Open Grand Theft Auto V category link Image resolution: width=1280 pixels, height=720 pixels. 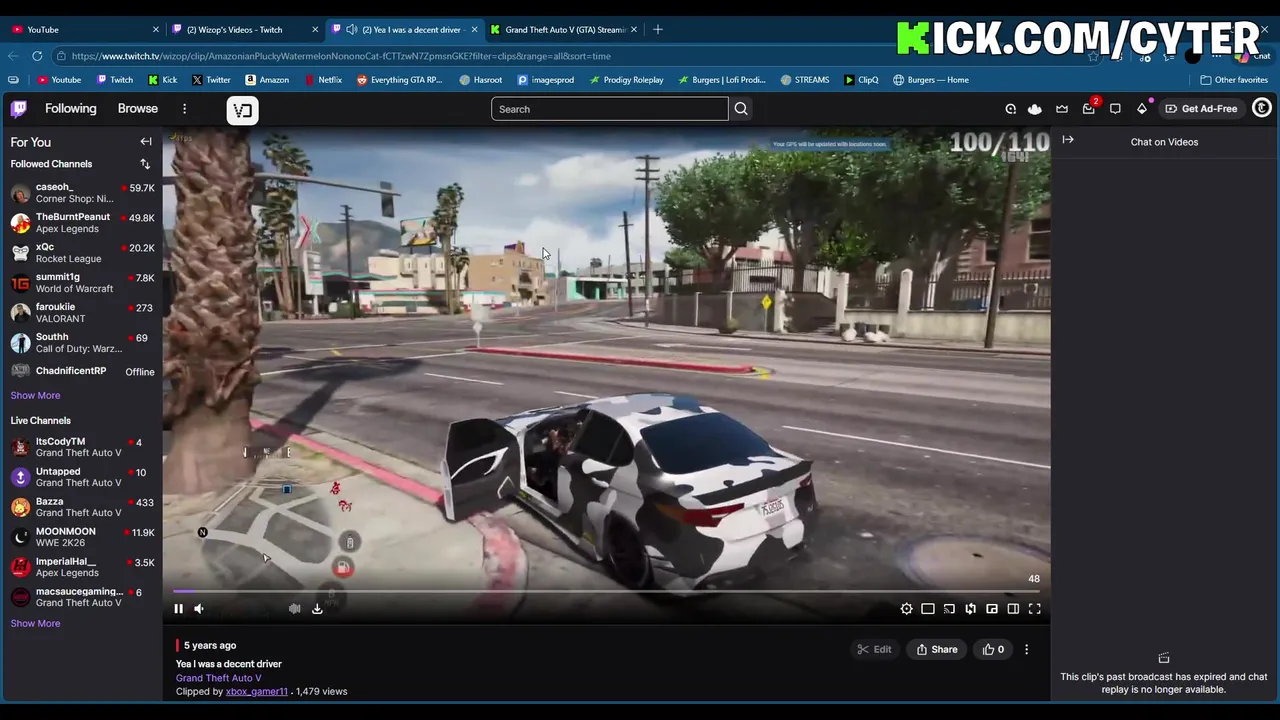coord(218,678)
